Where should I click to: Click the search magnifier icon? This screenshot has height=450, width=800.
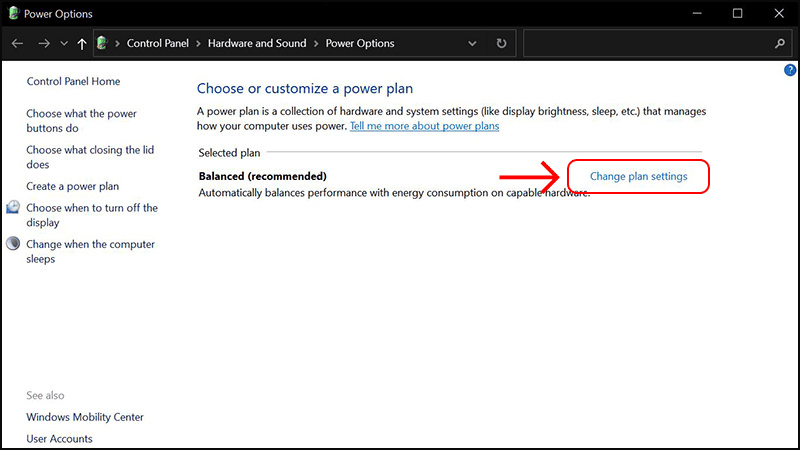780,44
